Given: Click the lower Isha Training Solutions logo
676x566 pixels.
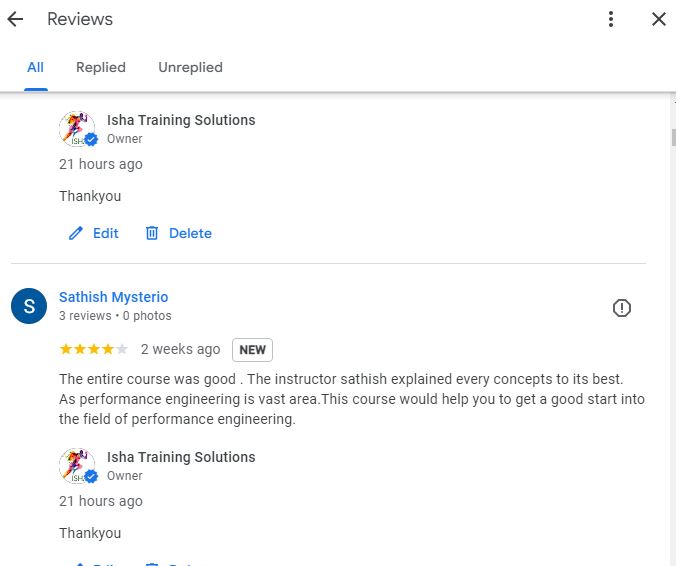Looking at the screenshot, I should coord(77,466).
